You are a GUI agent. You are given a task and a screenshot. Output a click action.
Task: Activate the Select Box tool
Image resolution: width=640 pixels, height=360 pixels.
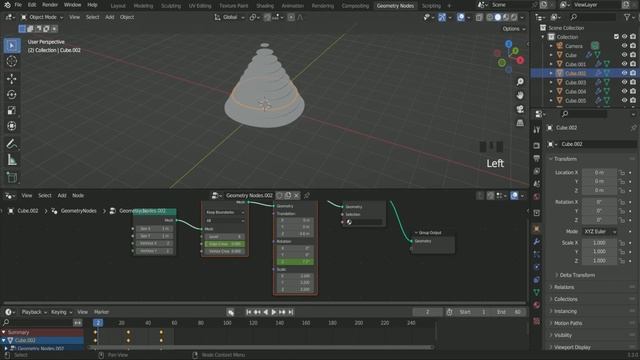(x=12, y=45)
